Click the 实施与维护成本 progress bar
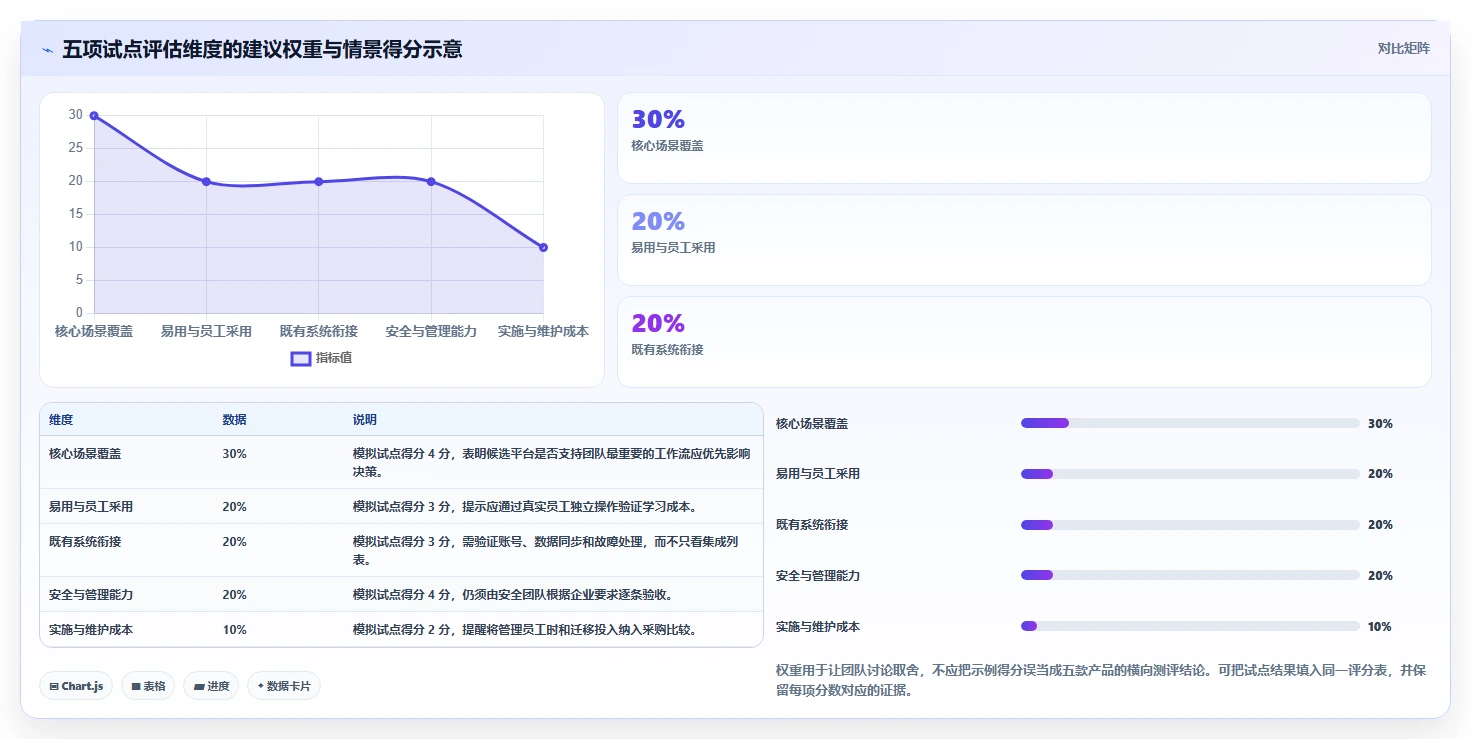1471x739 pixels. click(x=1190, y=626)
